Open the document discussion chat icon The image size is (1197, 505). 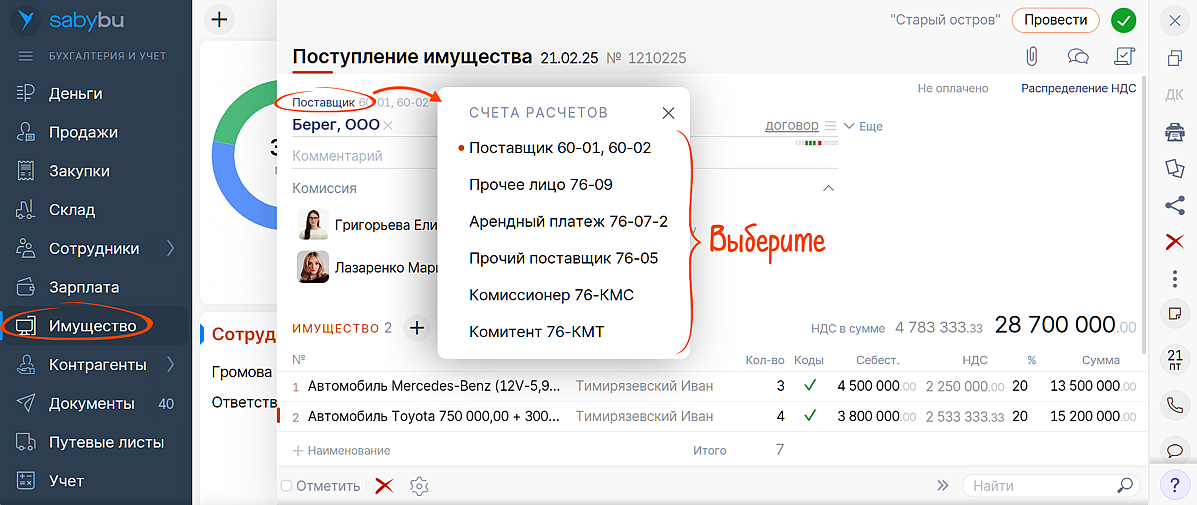(1078, 56)
